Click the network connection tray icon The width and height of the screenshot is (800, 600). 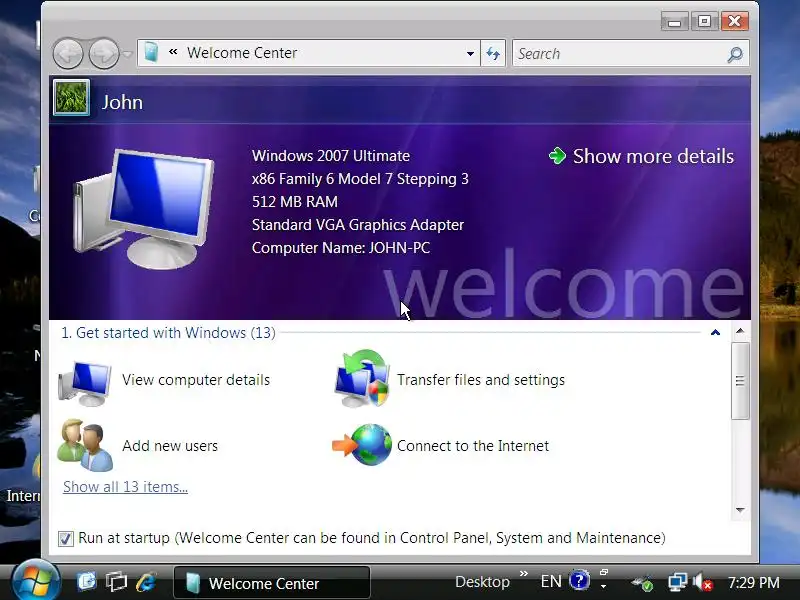click(x=678, y=582)
